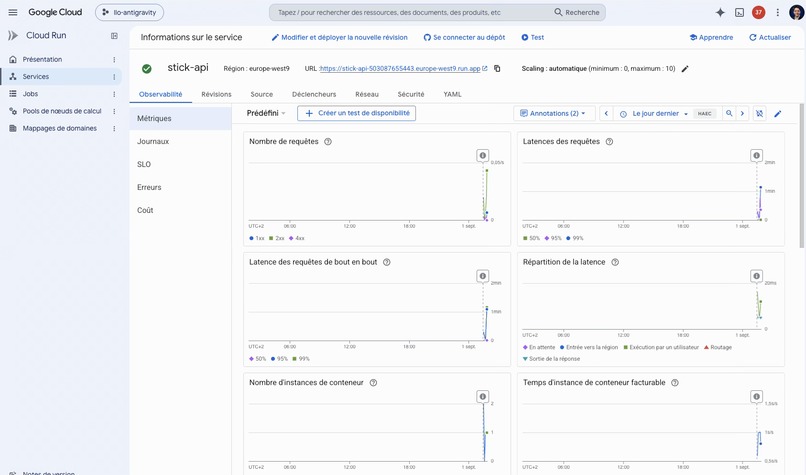Image resolution: width=806 pixels, height=475 pixels.
Task: Open Gemini AI assistant sparkle icon
Action: [720, 12]
